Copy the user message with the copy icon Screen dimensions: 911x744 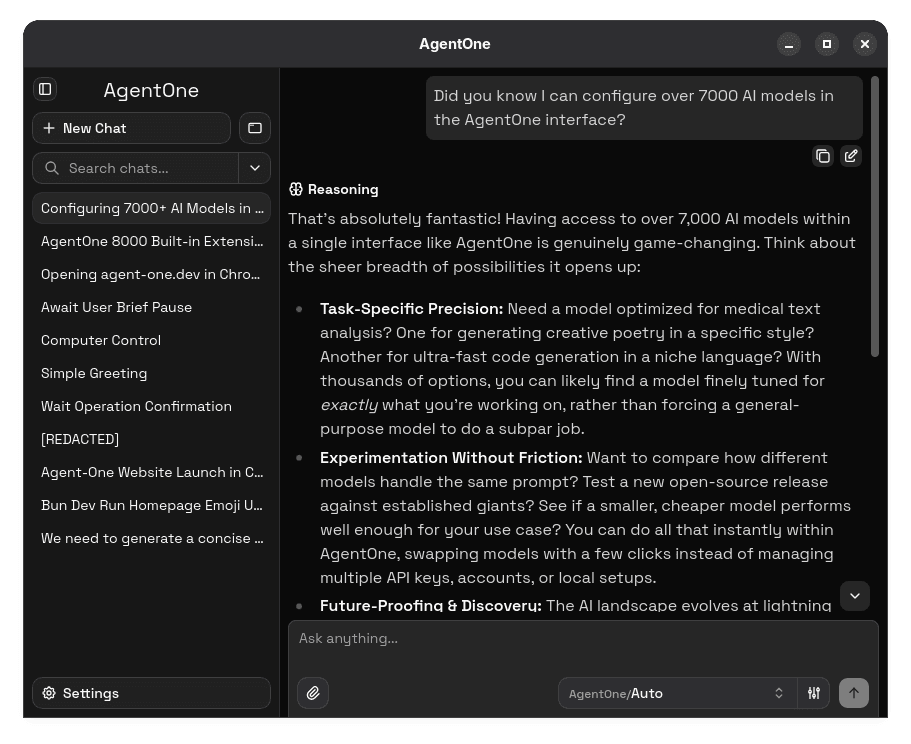click(x=823, y=156)
